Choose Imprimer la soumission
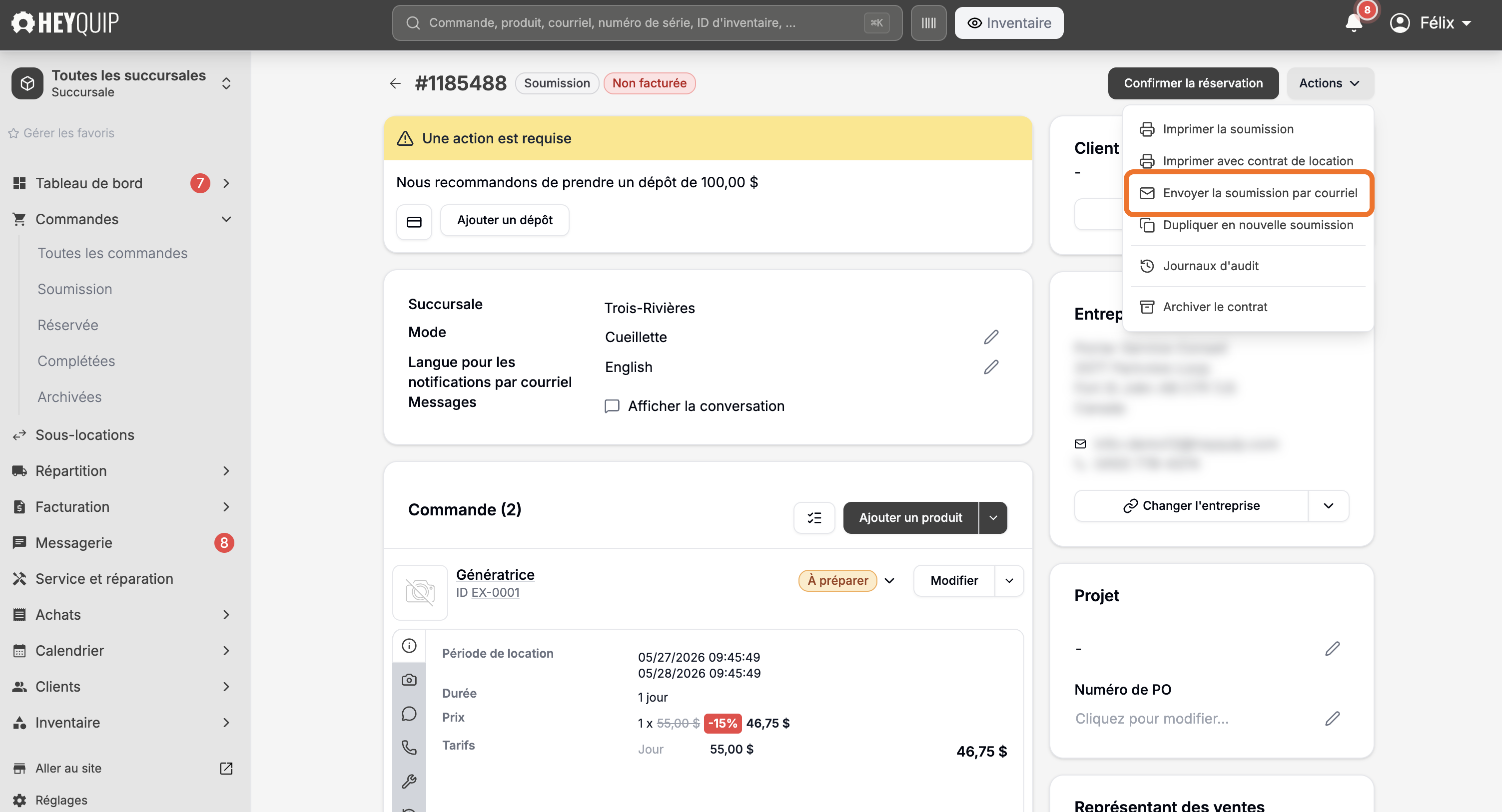The height and width of the screenshot is (812, 1502). [1248, 129]
